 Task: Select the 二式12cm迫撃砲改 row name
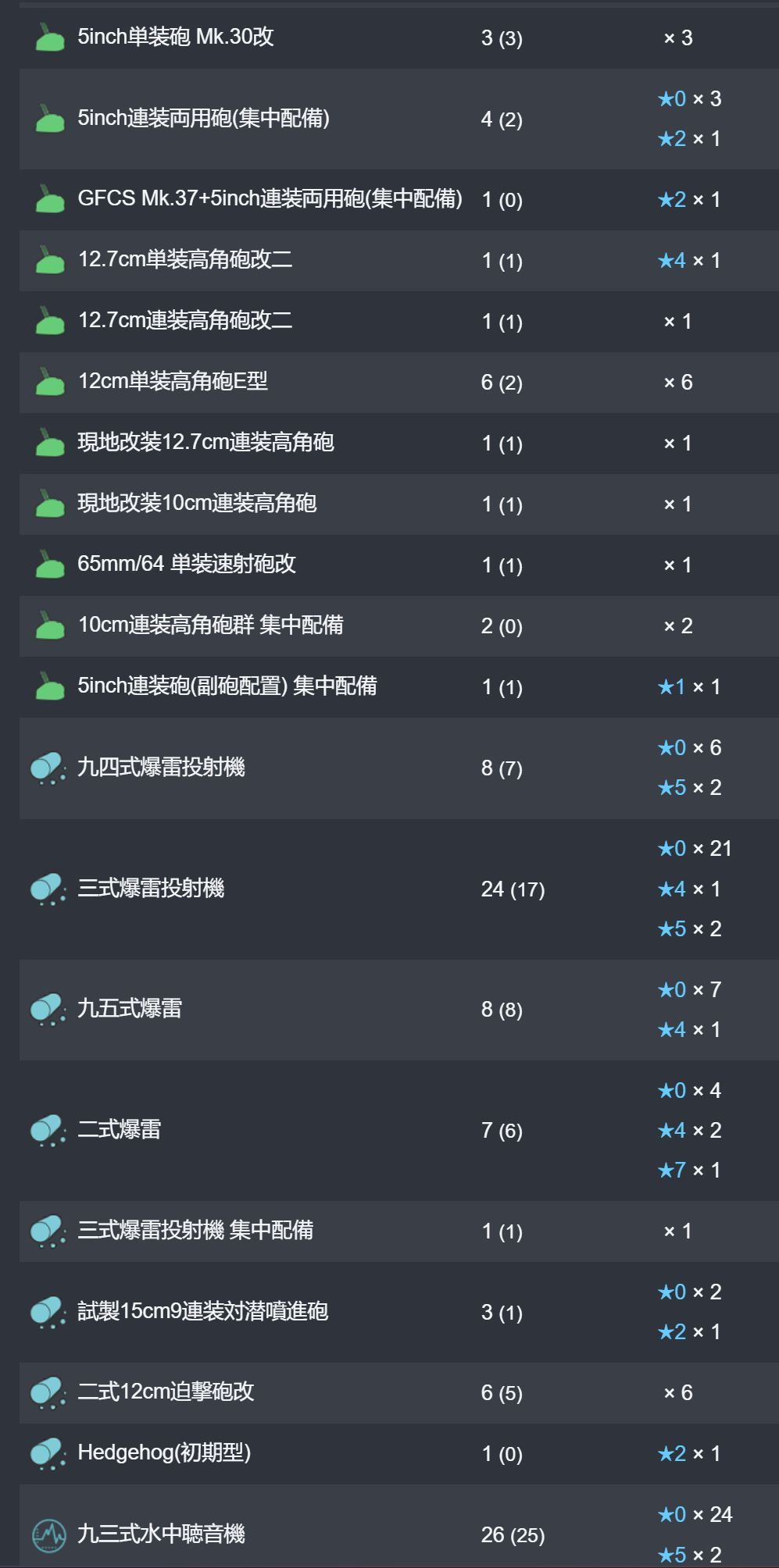coord(166,1392)
